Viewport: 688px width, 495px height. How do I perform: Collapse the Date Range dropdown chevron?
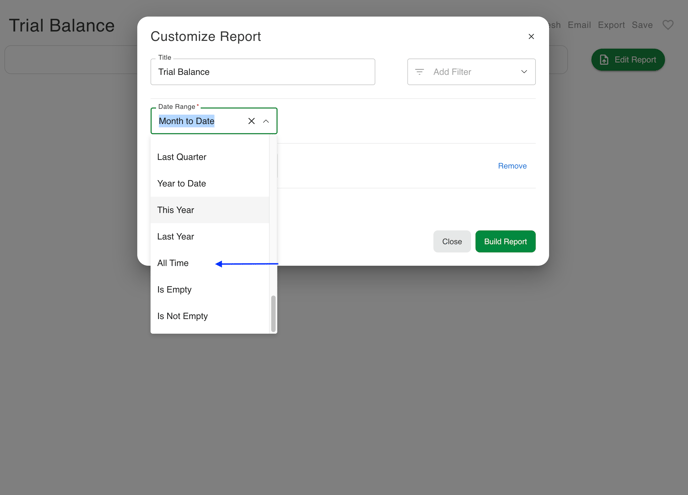click(266, 121)
